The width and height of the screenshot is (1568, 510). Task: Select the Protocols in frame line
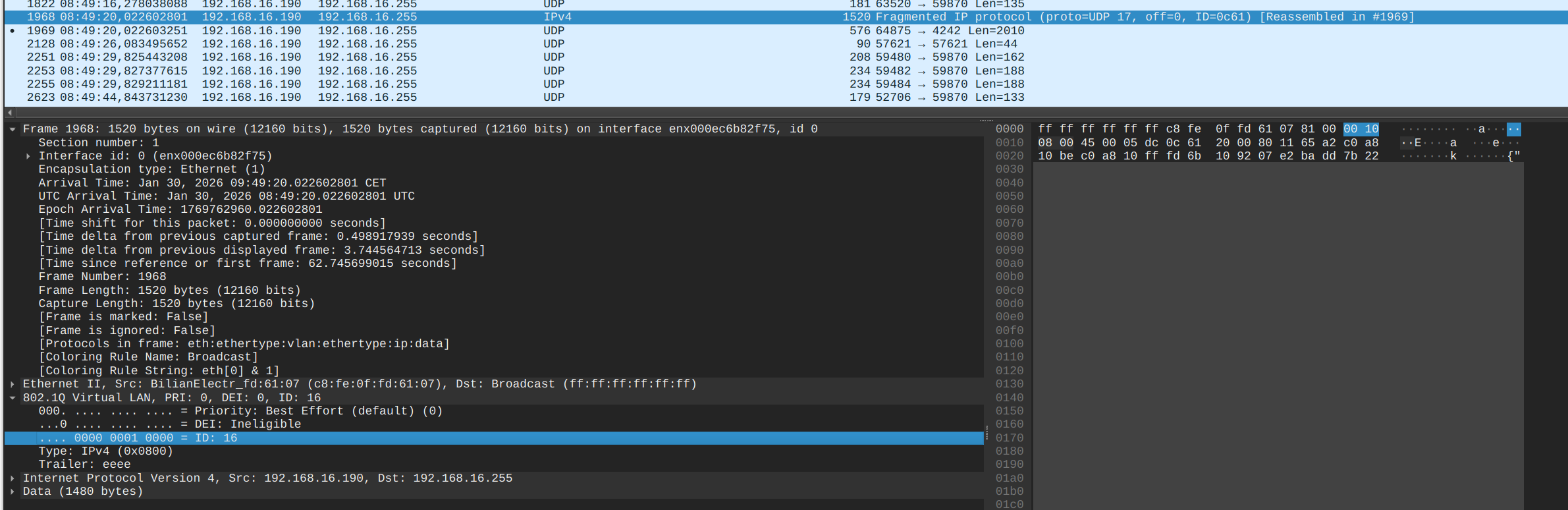pos(244,344)
